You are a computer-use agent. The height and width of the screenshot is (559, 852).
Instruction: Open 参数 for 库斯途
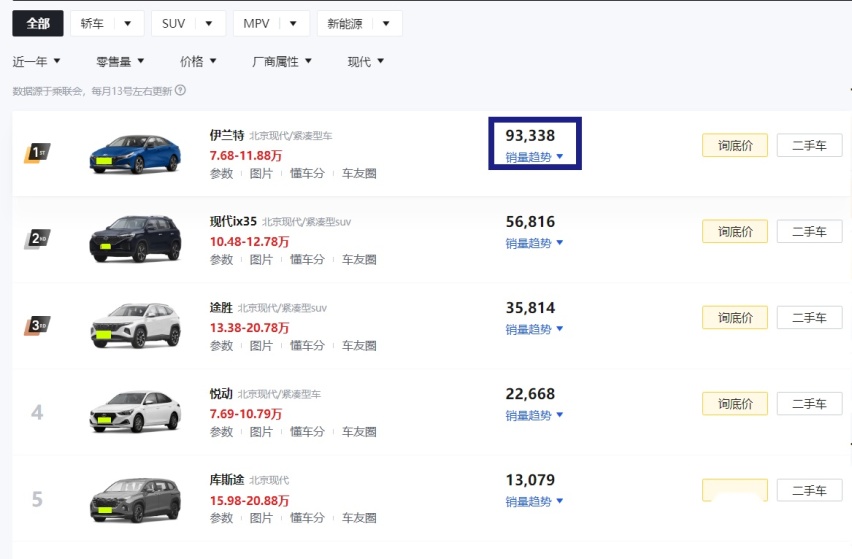tap(221, 518)
